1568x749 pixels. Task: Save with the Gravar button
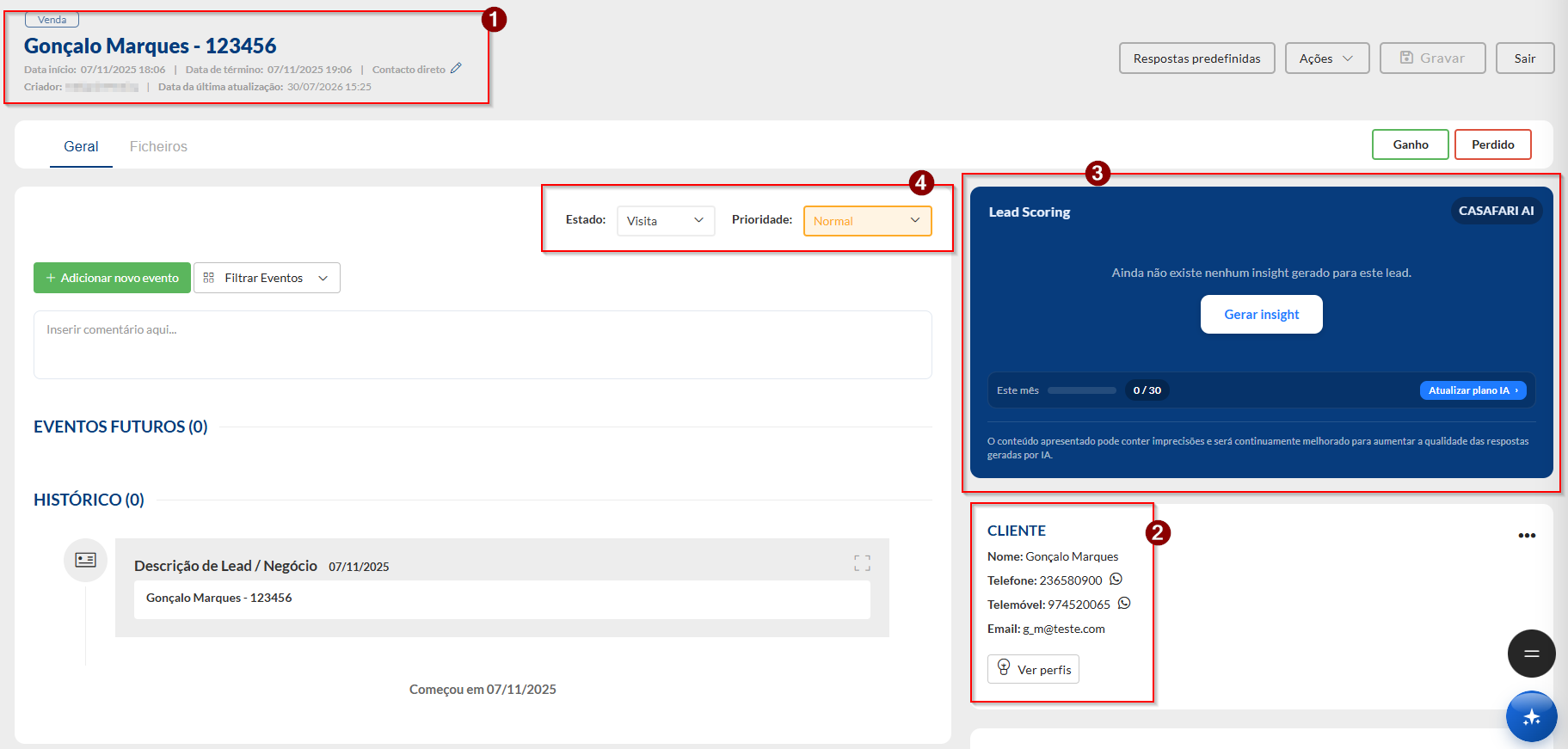(1432, 58)
